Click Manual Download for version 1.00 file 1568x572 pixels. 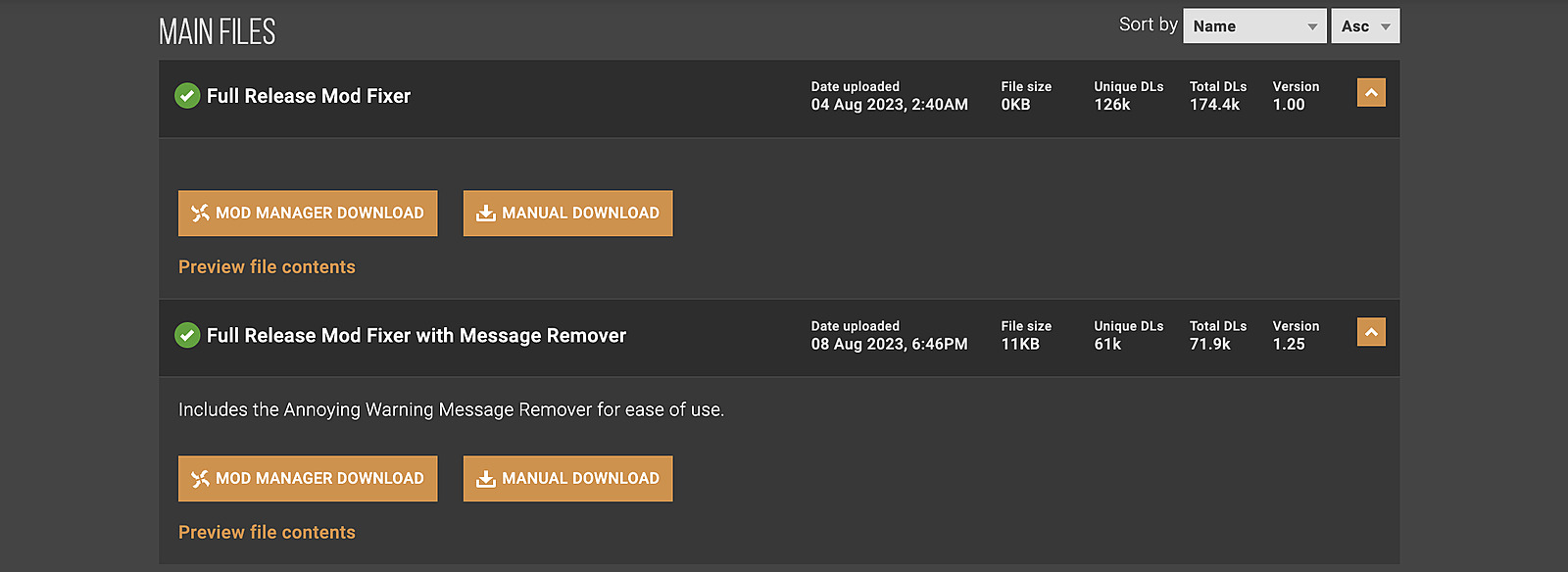(x=567, y=214)
